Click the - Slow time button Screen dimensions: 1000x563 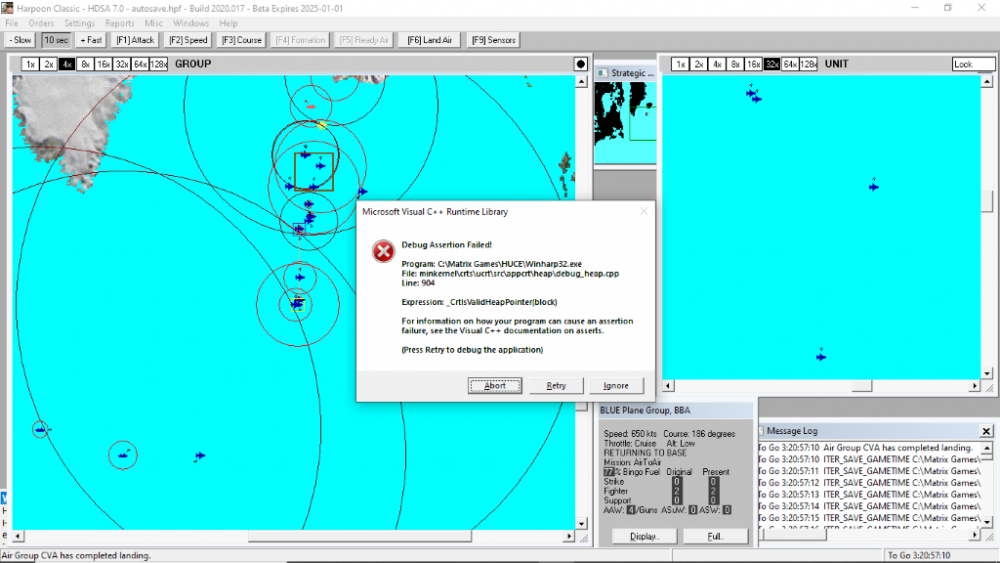pos(20,40)
